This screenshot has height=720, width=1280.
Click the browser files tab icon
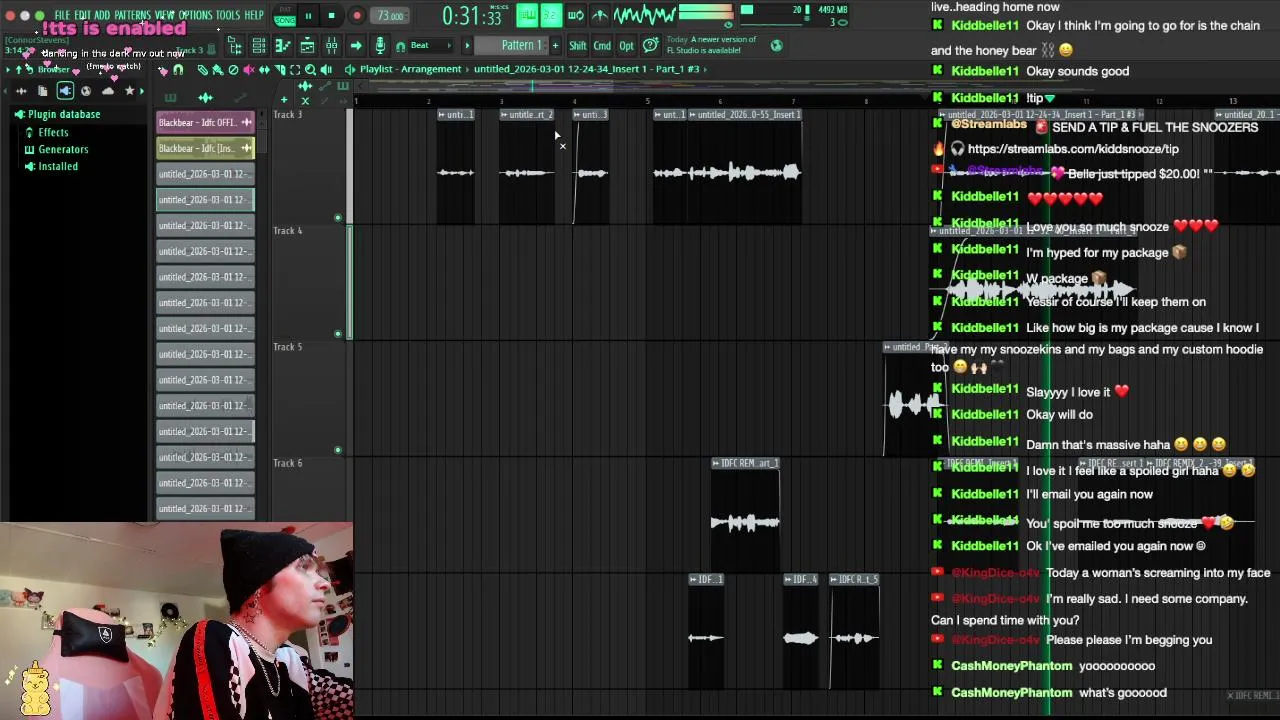(42, 91)
